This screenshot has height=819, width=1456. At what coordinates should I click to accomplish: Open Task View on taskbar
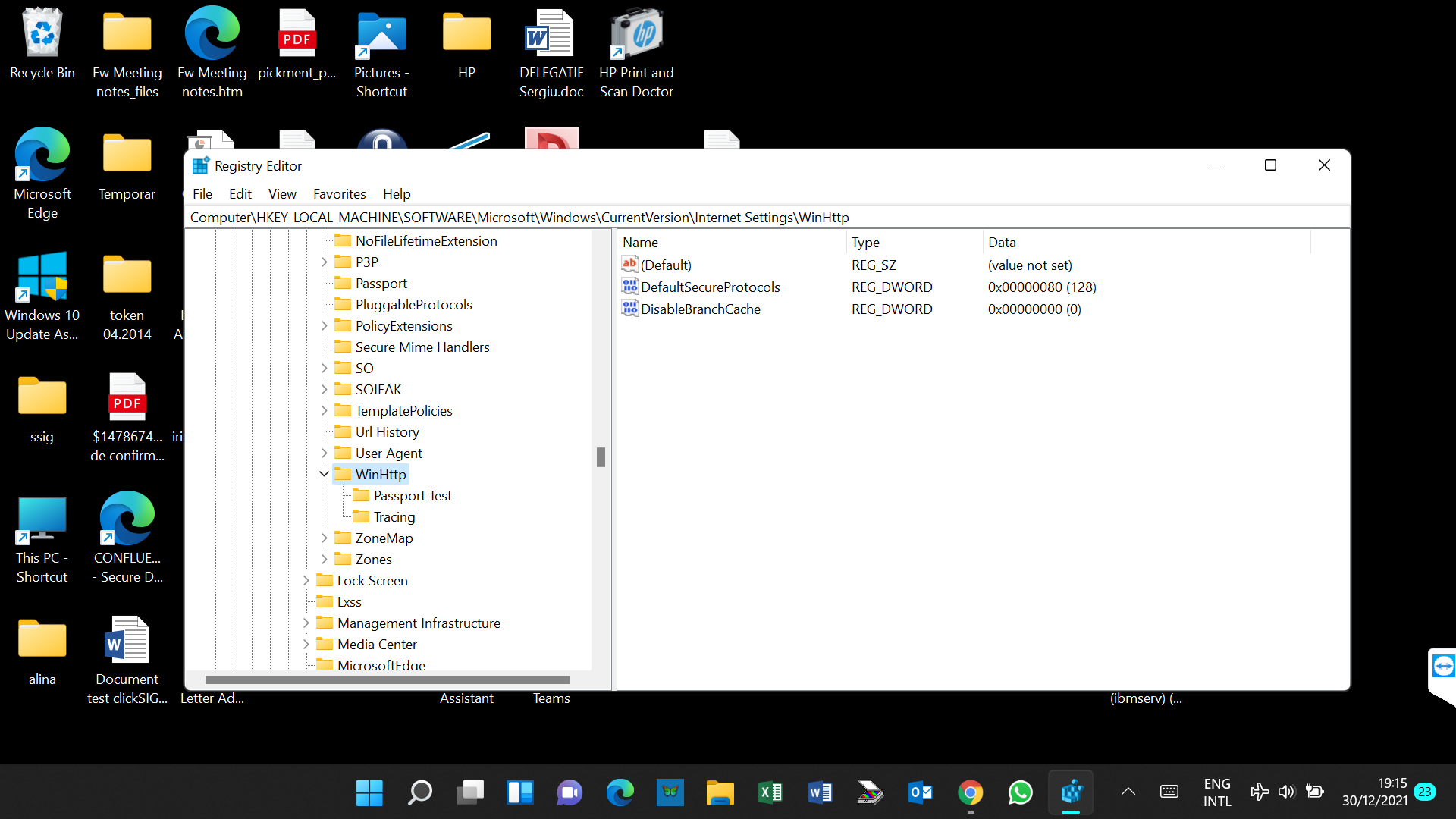(469, 792)
